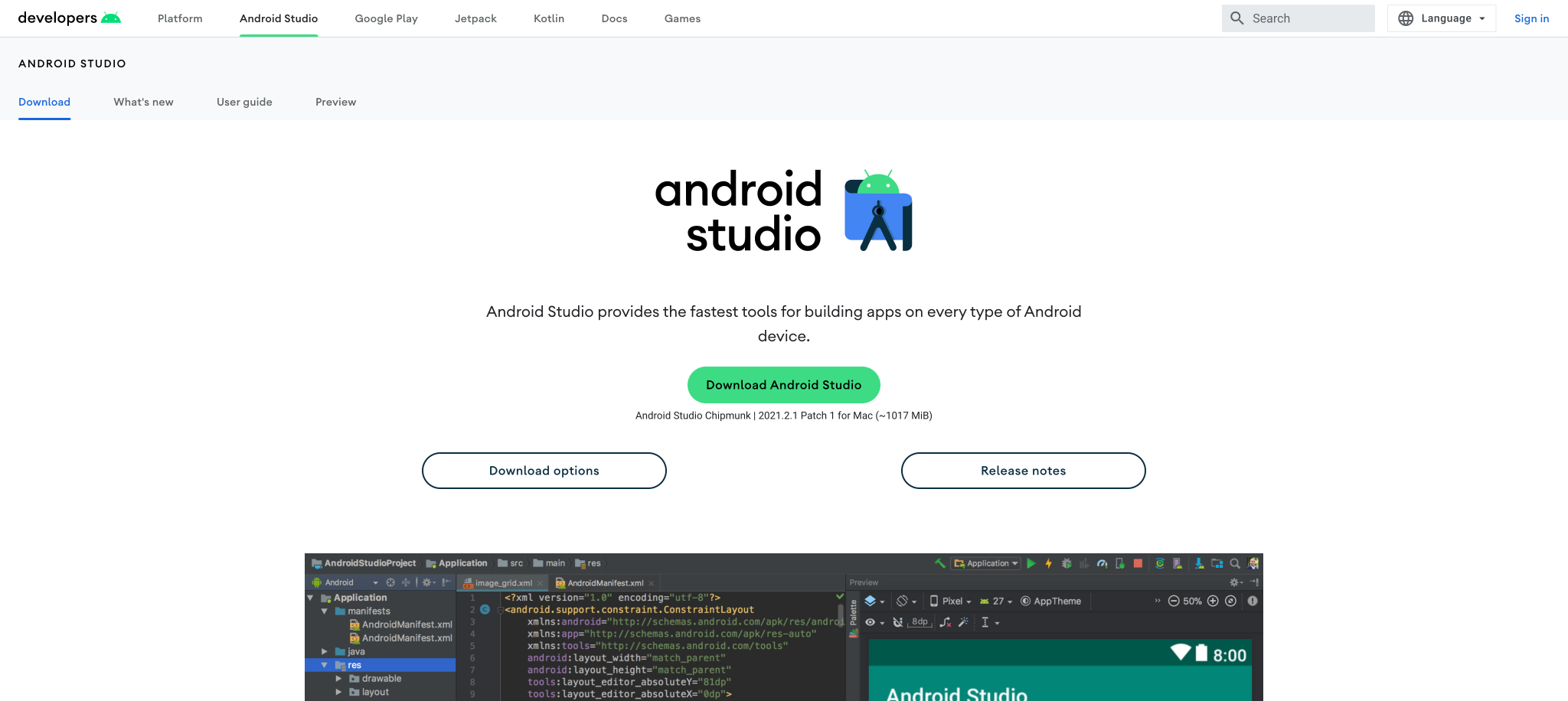Click the user avatar in IDE toolbar
This screenshot has width=1568, height=701.
pos(1253,563)
